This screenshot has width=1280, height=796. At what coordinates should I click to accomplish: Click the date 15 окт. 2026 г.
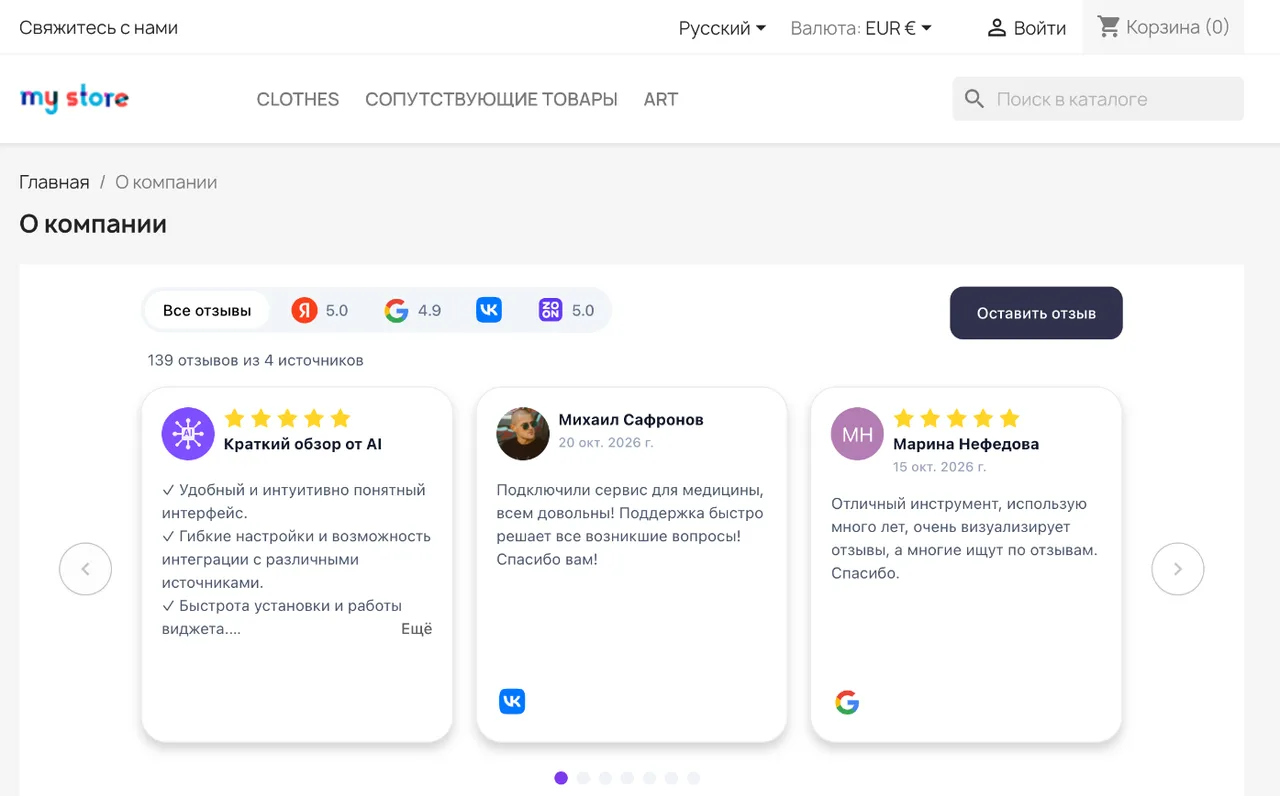point(940,467)
